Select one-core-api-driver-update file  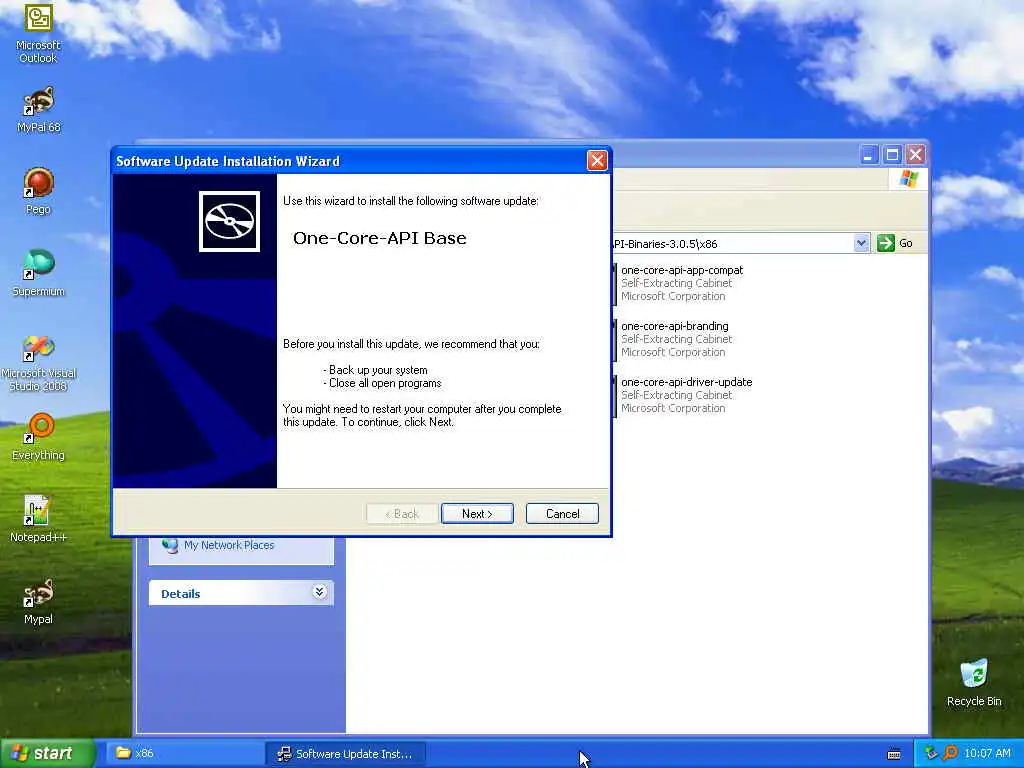coord(682,395)
